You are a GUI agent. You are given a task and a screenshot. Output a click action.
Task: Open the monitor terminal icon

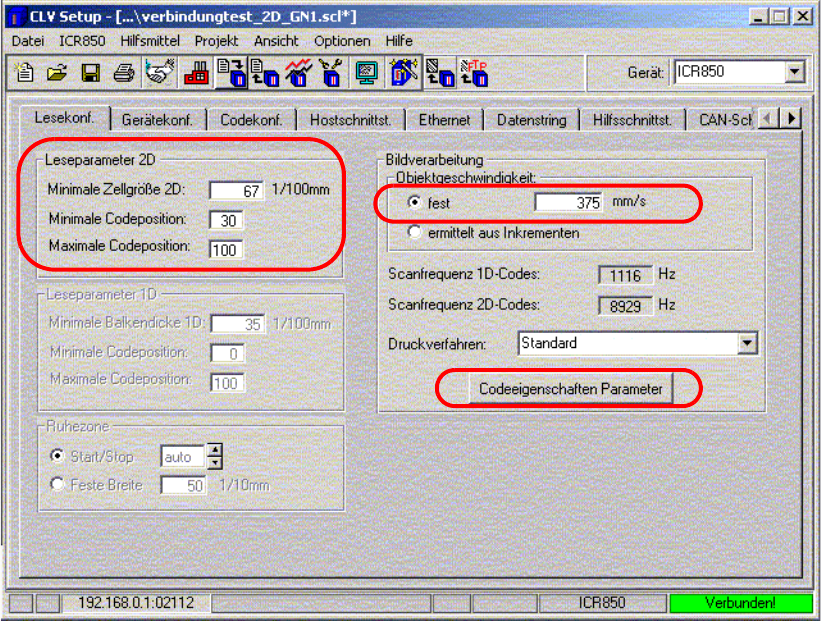pyautogui.click(x=367, y=72)
